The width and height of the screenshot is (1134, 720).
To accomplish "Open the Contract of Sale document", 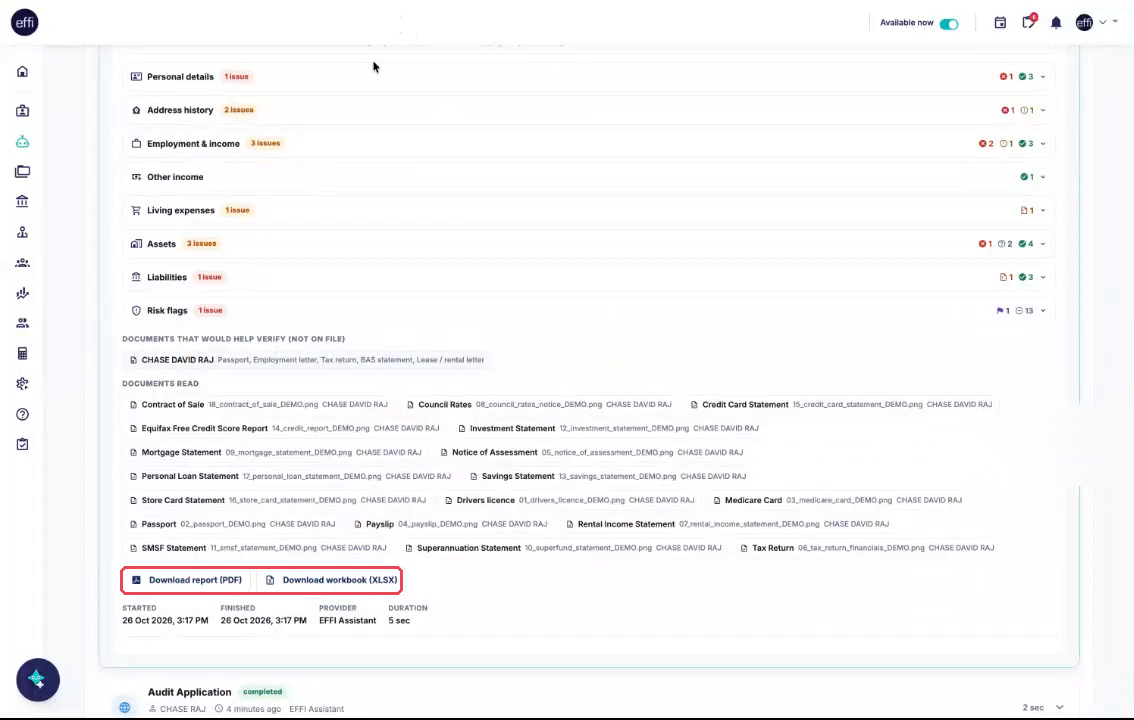I will 259,405.
